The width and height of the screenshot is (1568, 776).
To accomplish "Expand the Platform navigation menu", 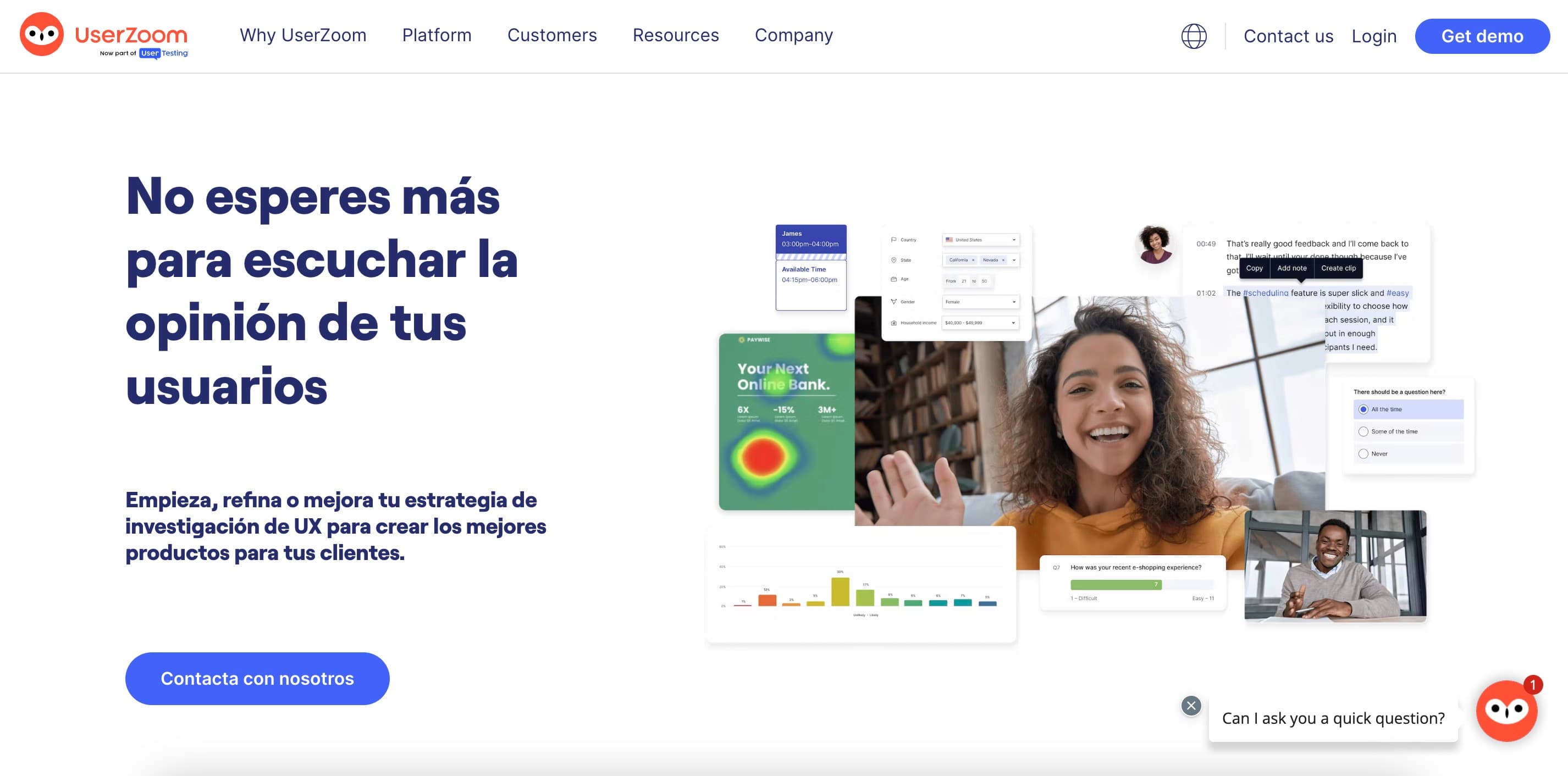I will 436,36.
